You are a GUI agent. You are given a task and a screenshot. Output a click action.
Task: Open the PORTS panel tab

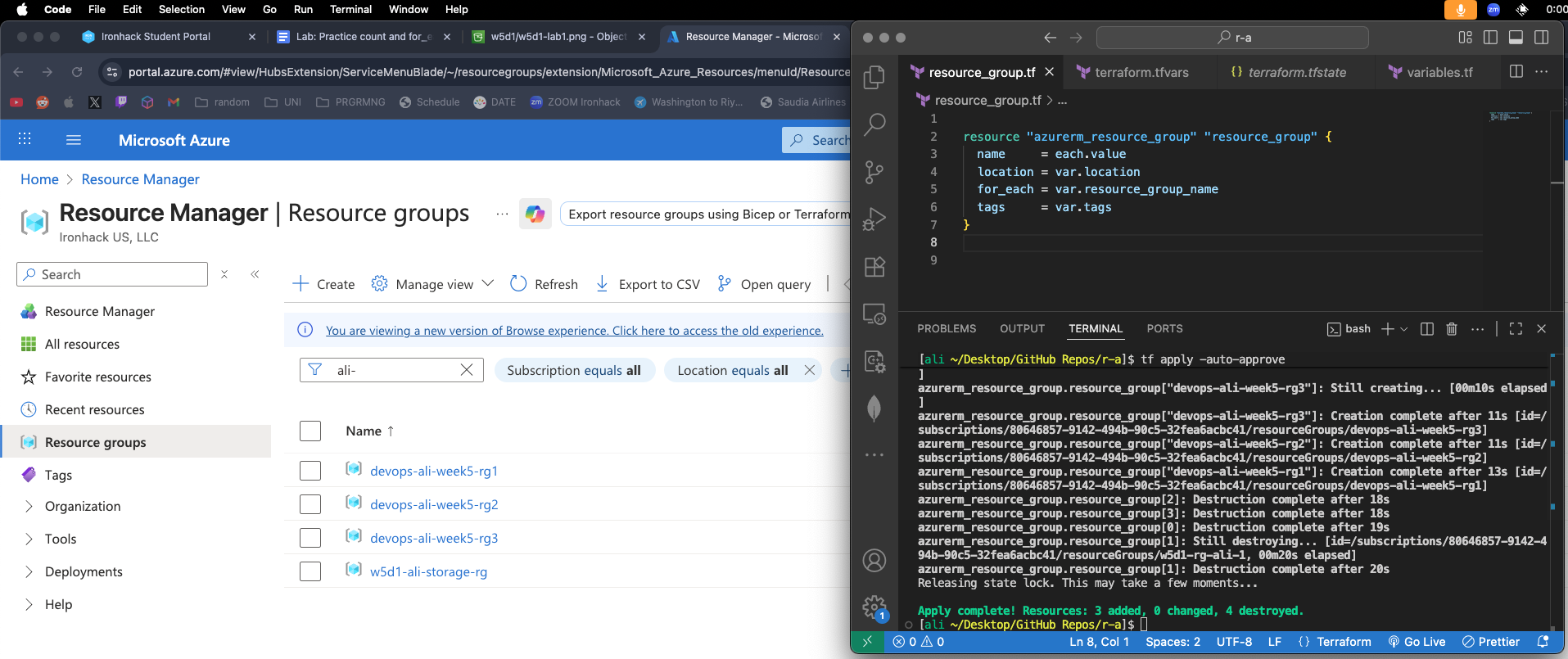tap(1164, 328)
